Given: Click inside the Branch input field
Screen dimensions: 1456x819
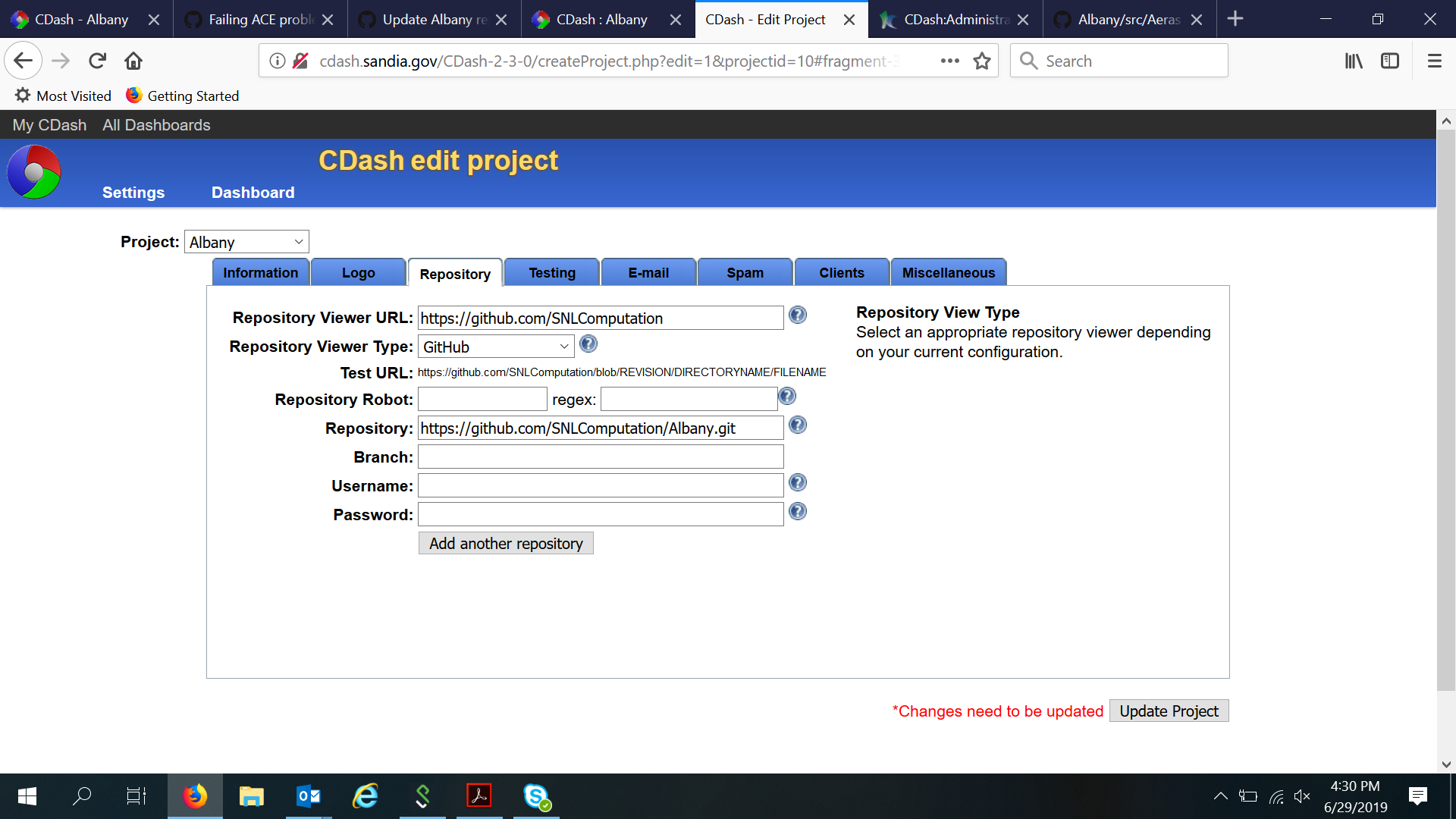Looking at the screenshot, I should [599, 456].
